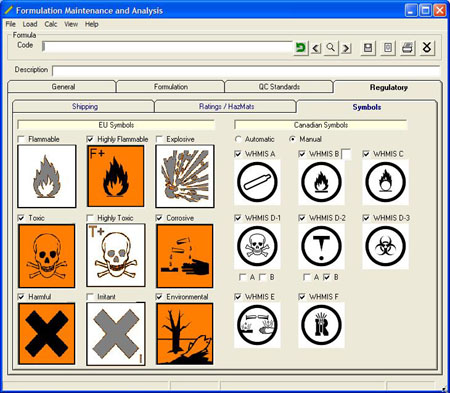Toggle the WHMIS F checkbox
The image size is (450, 393).
[302, 297]
